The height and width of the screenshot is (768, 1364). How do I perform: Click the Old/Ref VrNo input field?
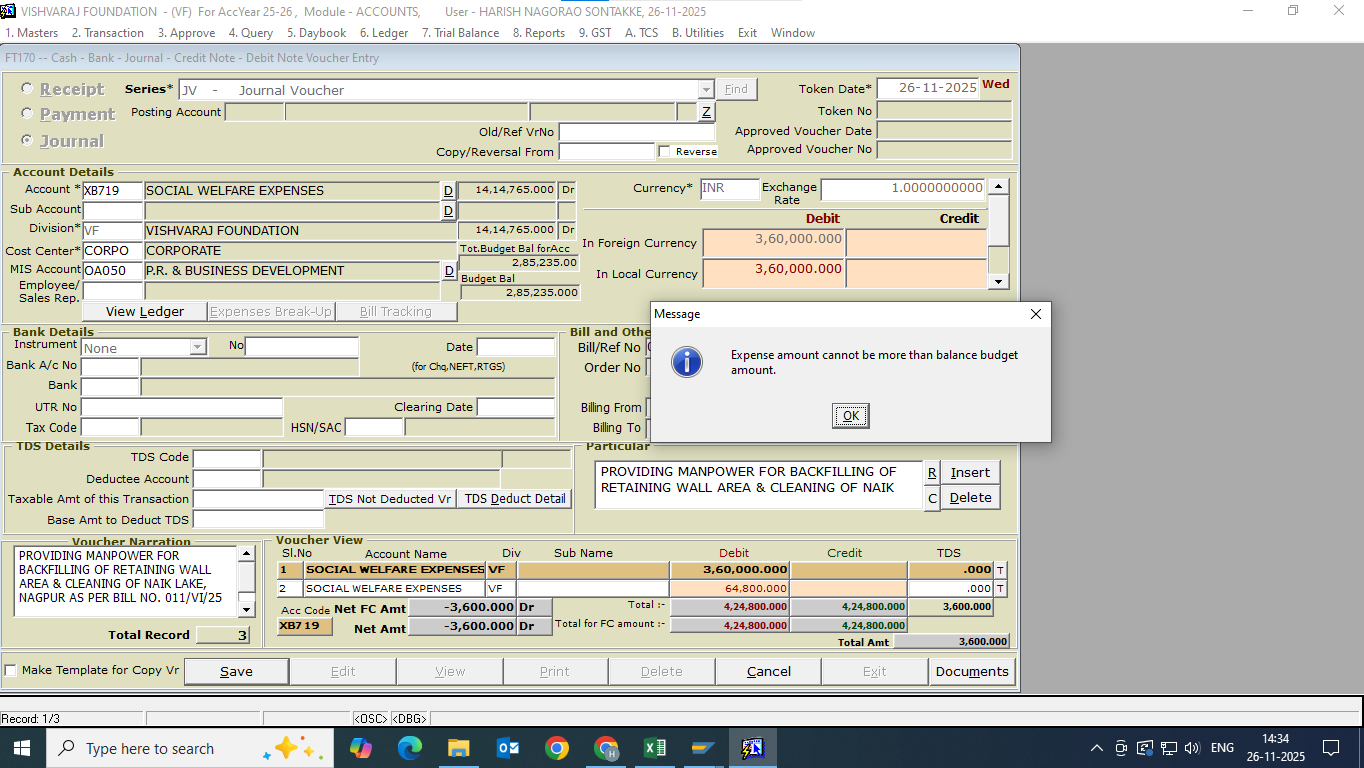point(636,132)
